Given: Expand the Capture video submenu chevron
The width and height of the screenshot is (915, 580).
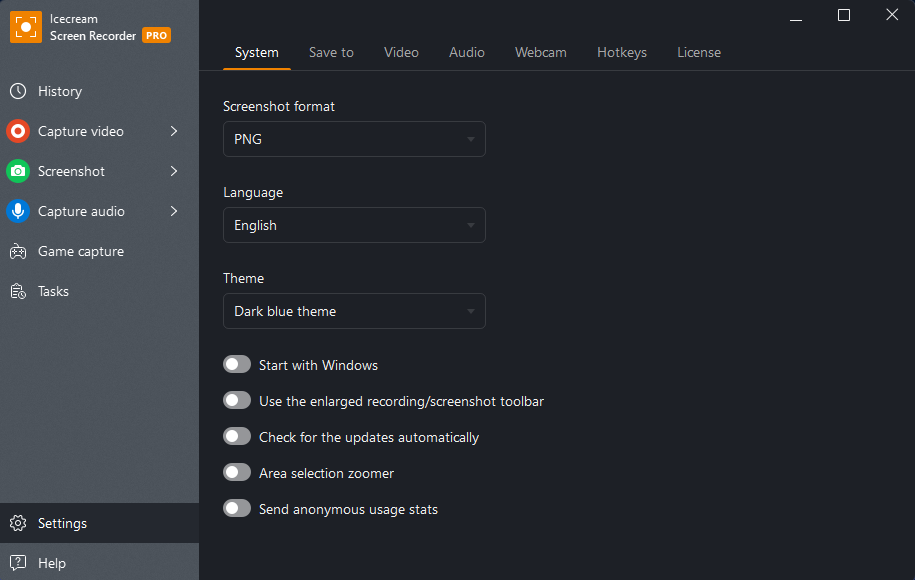Looking at the screenshot, I should coord(174,131).
